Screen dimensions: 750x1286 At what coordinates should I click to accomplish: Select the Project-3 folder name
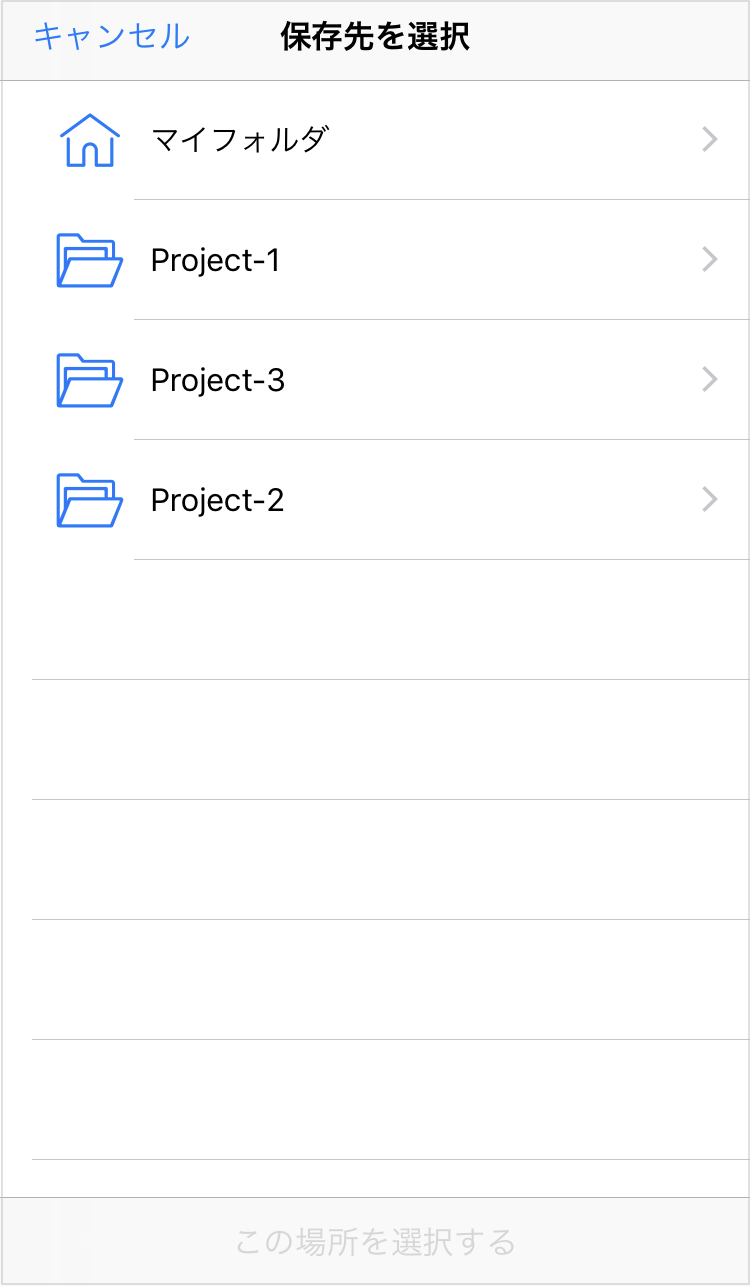[218, 381]
